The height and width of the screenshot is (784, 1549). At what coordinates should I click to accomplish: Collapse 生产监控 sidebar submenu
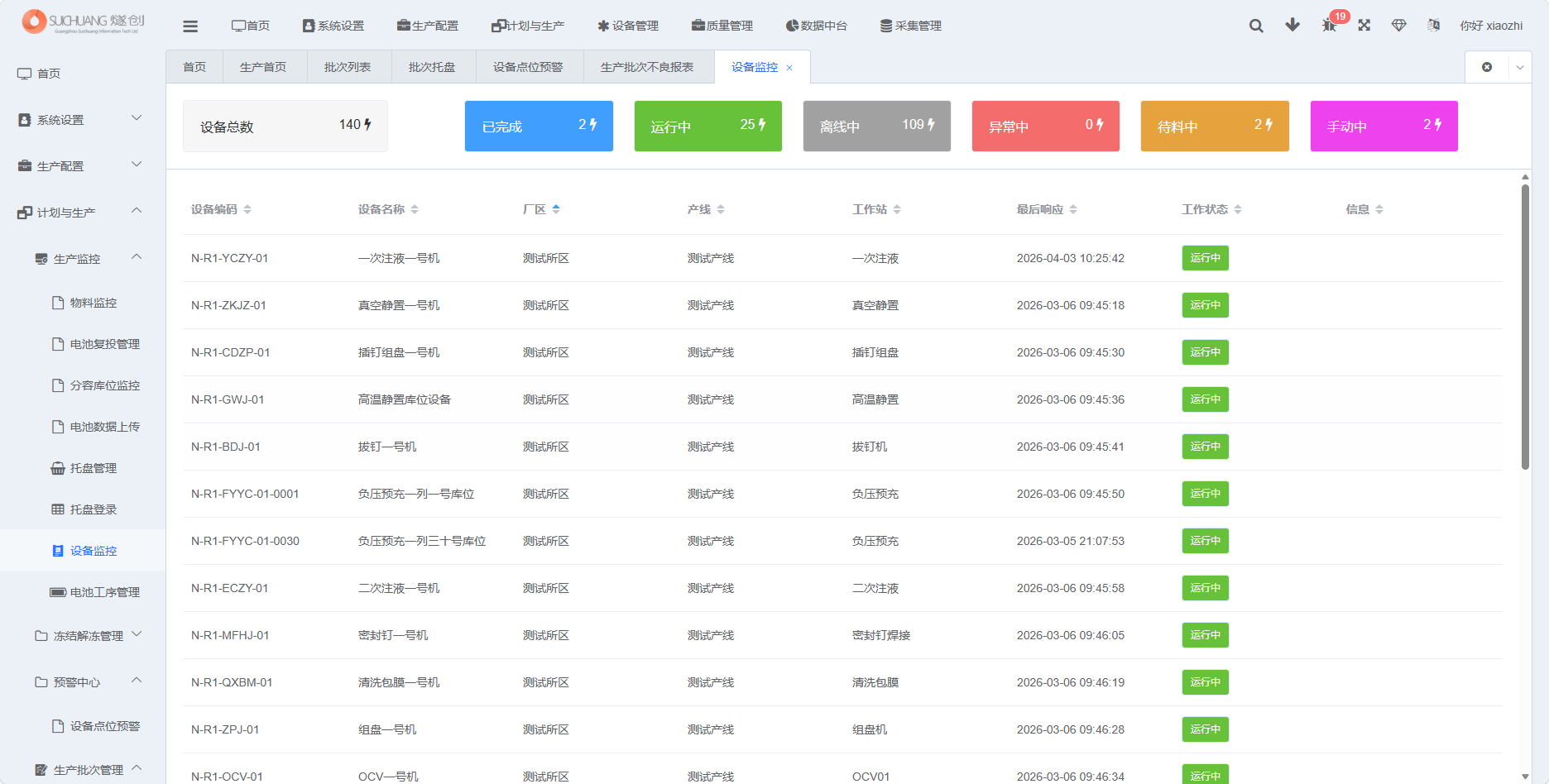tap(83, 259)
